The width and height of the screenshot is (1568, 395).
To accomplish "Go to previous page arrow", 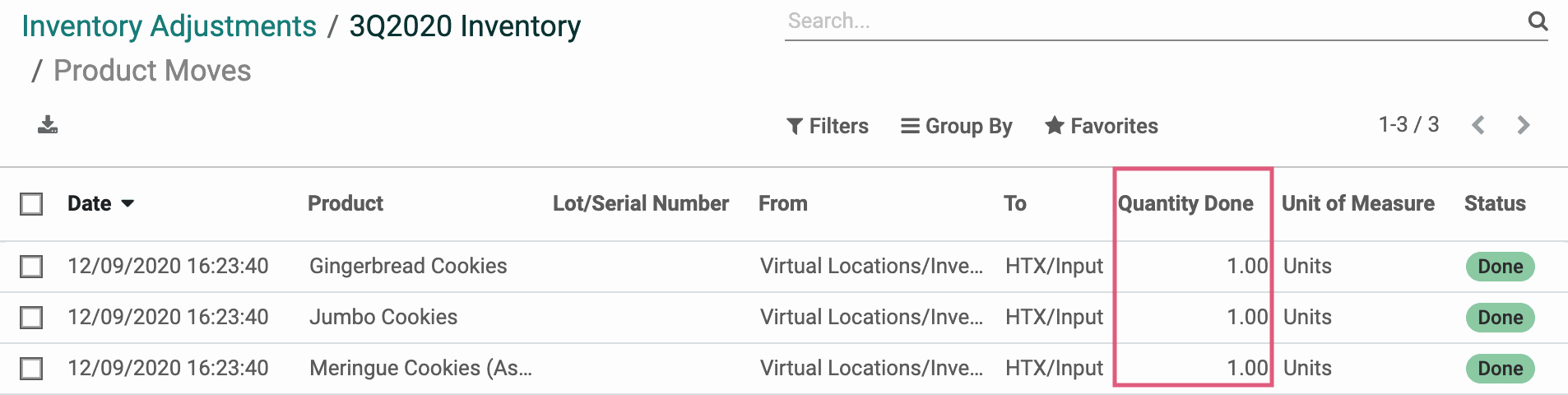I will (1478, 125).
